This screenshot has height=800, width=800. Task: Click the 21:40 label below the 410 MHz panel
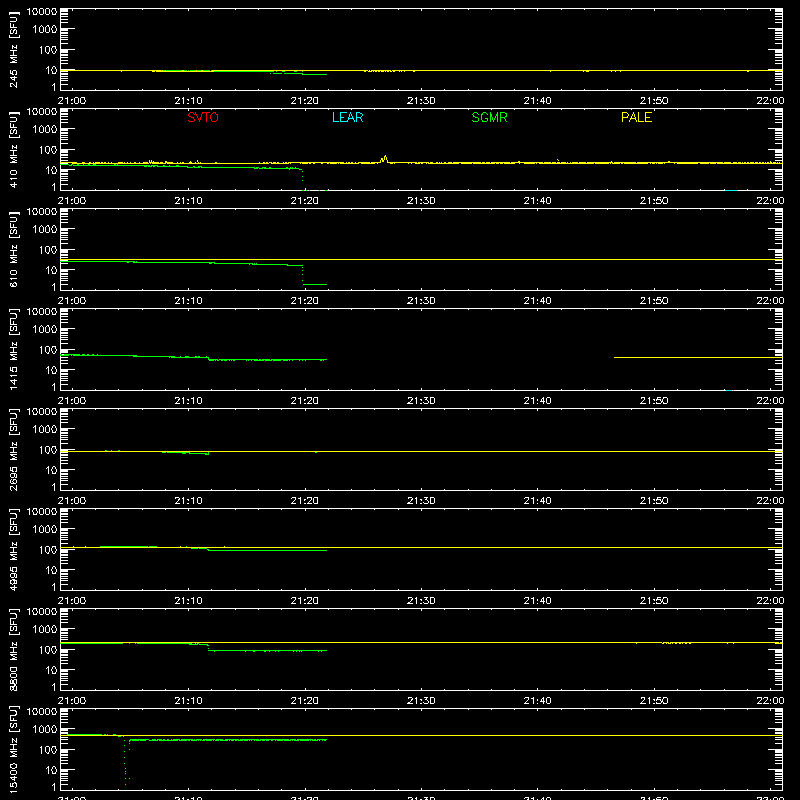[x=537, y=201]
